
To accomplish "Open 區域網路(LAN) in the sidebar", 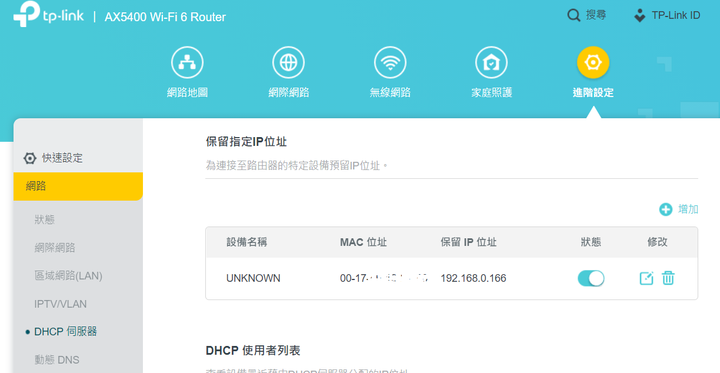I will (x=68, y=276).
